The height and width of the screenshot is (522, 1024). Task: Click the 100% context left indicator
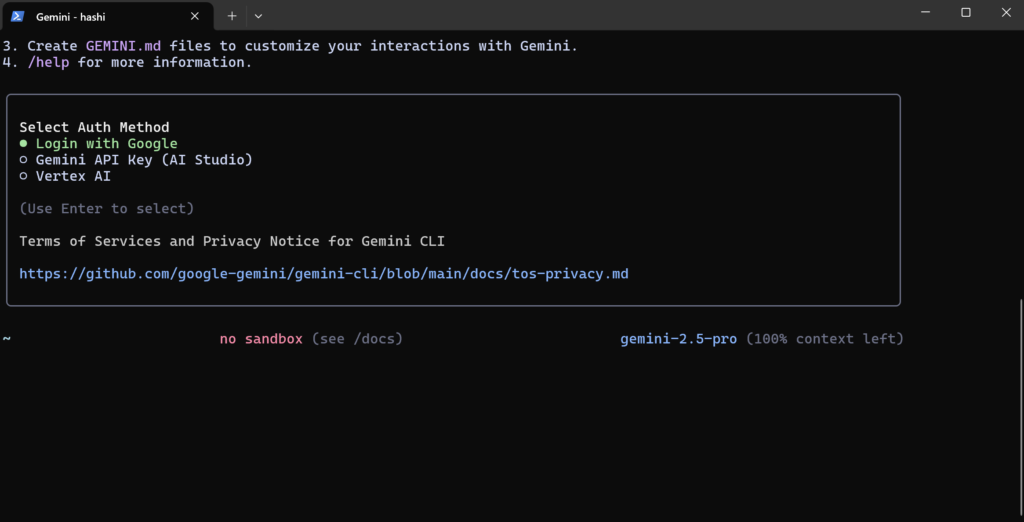[825, 339]
